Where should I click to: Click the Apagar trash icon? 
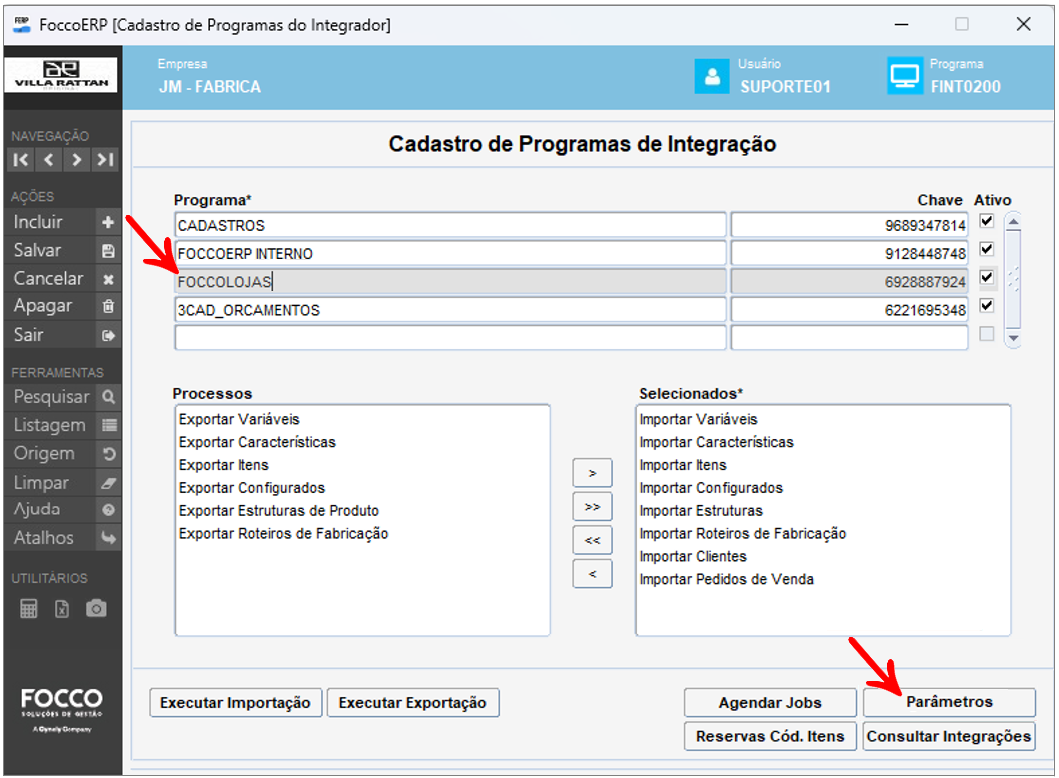pyautogui.click(x=108, y=307)
